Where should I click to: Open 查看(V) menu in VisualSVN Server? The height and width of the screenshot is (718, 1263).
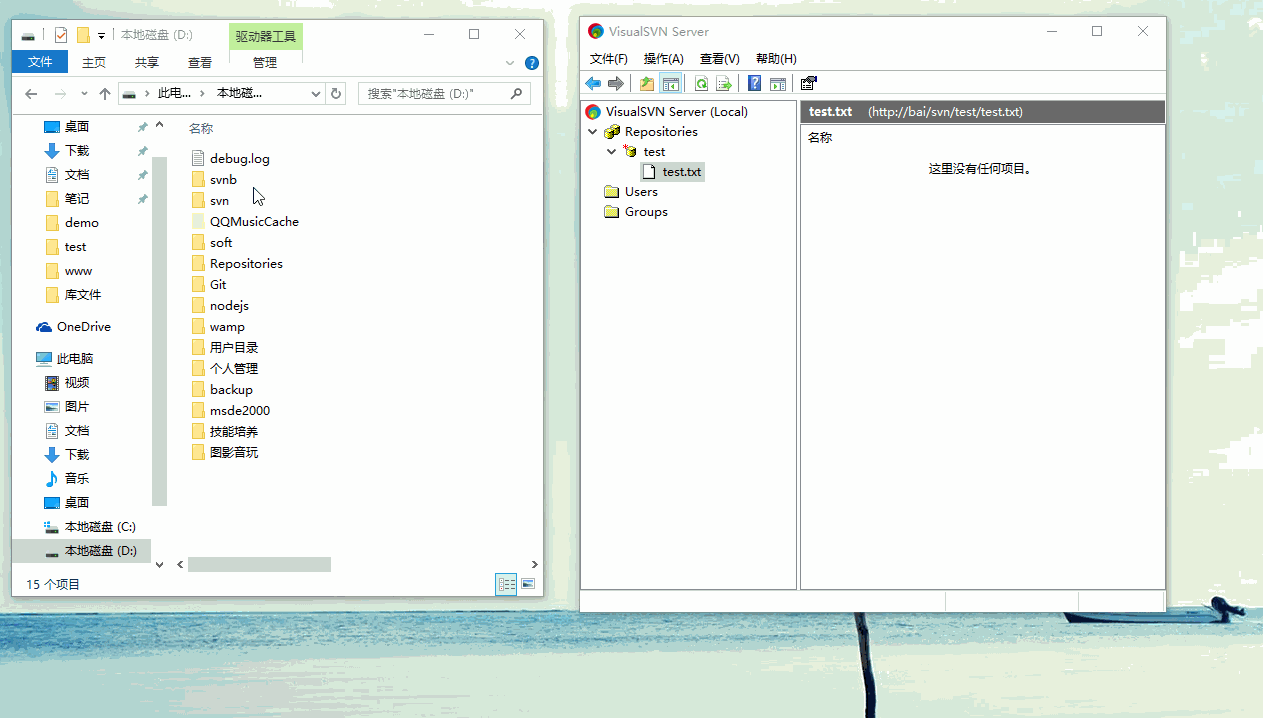[x=720, y=59]
